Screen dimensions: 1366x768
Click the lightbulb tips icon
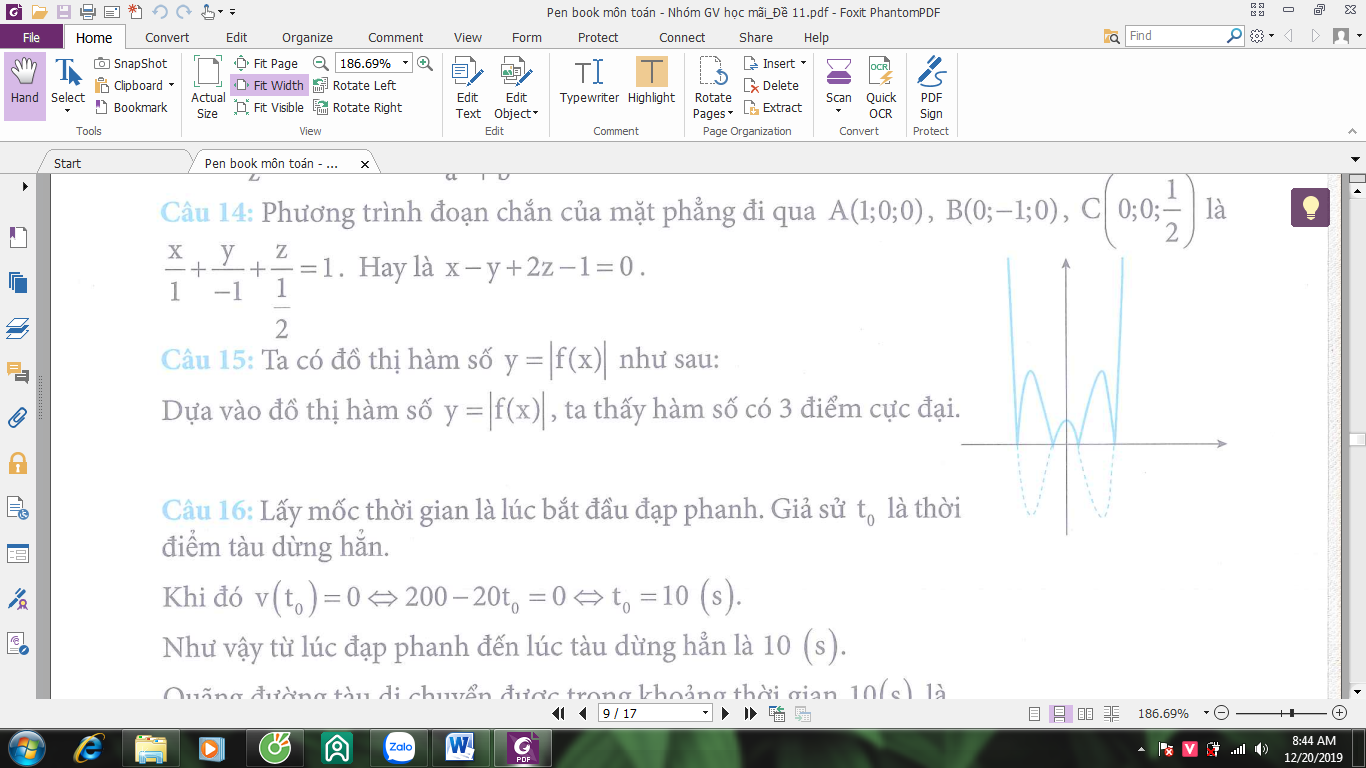click(1310, 207)
